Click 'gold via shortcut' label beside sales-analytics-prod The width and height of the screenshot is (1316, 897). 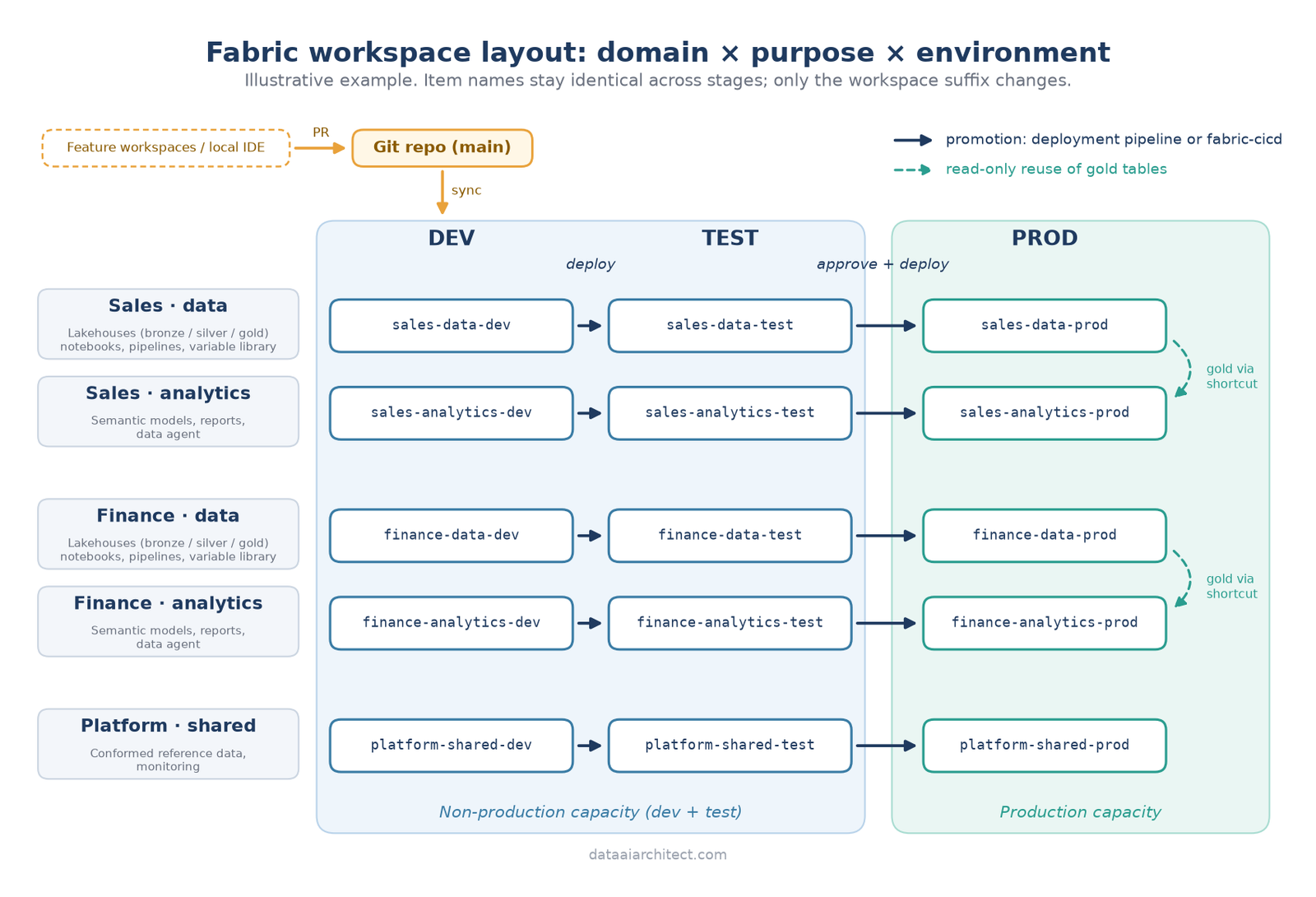(1231, 377)
